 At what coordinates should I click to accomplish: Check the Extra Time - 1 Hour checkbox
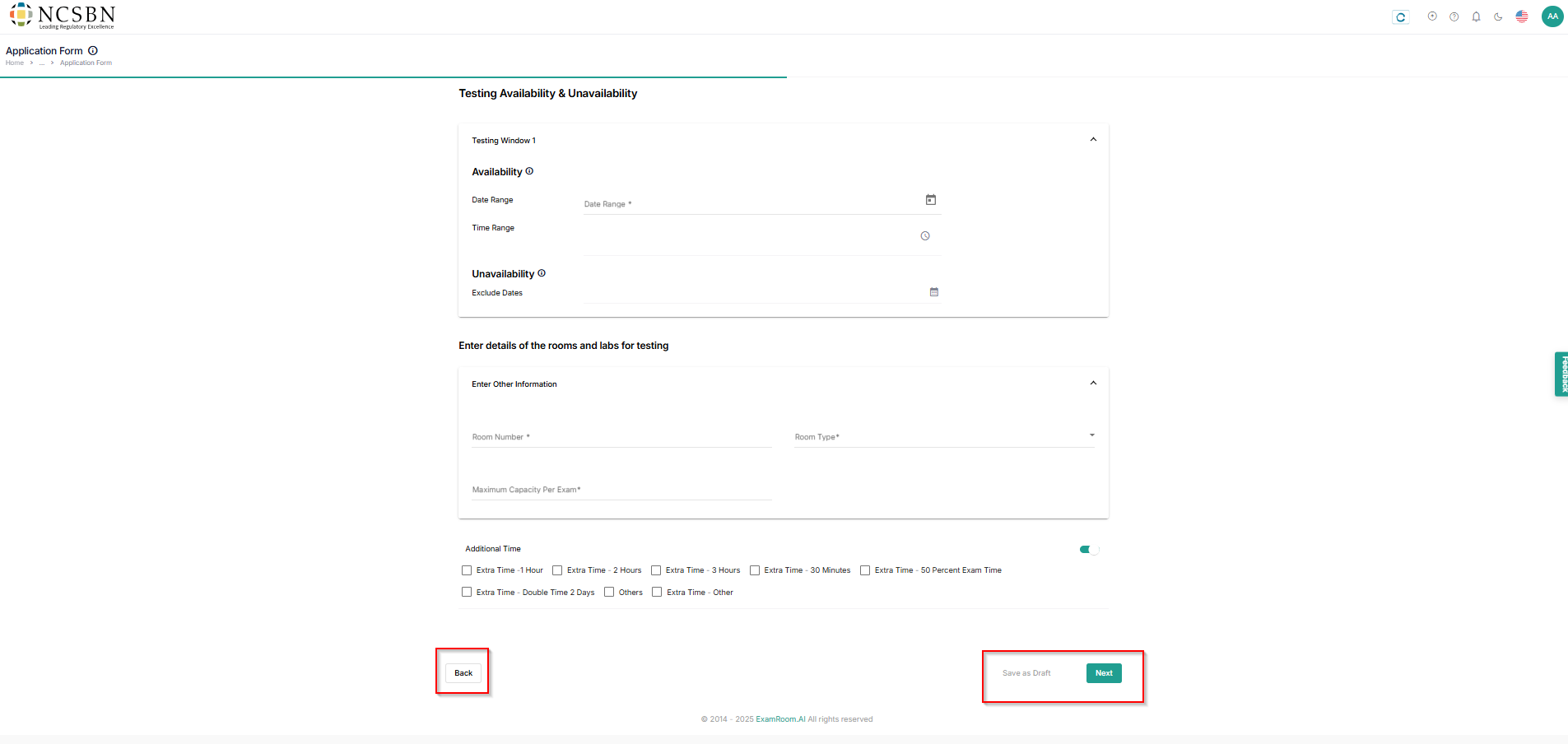467,570
